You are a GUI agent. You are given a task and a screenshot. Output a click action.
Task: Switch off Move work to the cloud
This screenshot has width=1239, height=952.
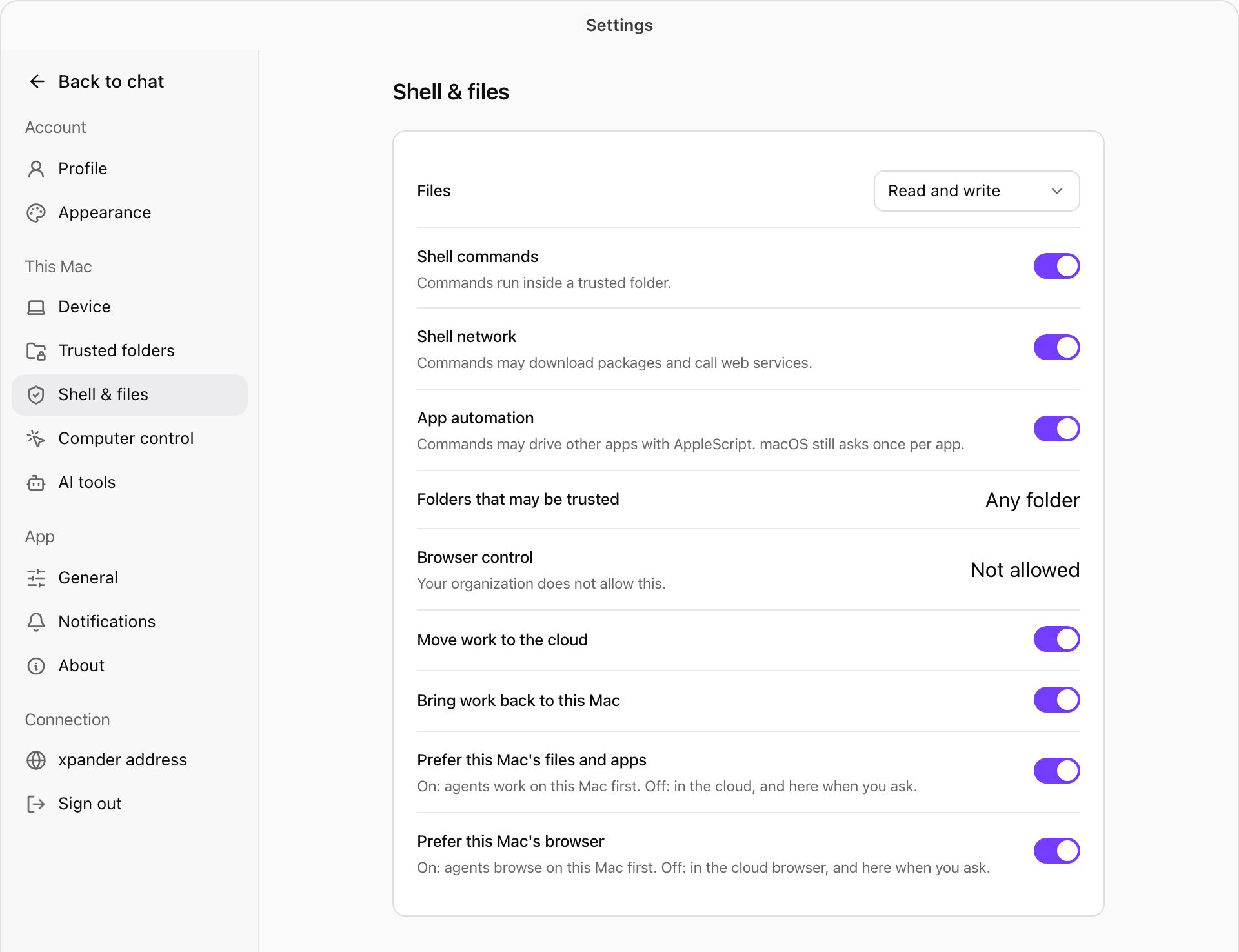[x=1056, y=639]
